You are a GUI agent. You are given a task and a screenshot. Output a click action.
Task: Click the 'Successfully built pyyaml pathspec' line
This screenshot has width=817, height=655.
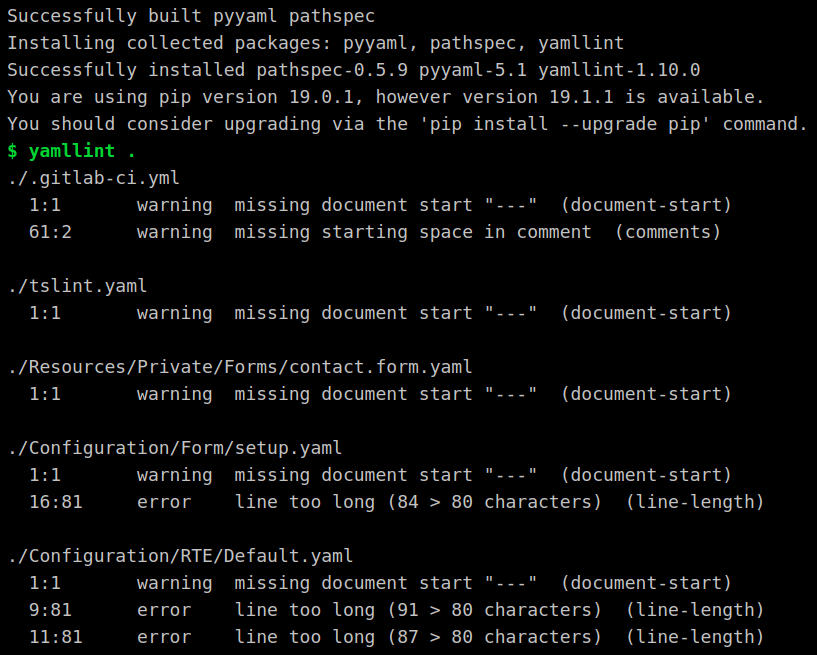191,16
